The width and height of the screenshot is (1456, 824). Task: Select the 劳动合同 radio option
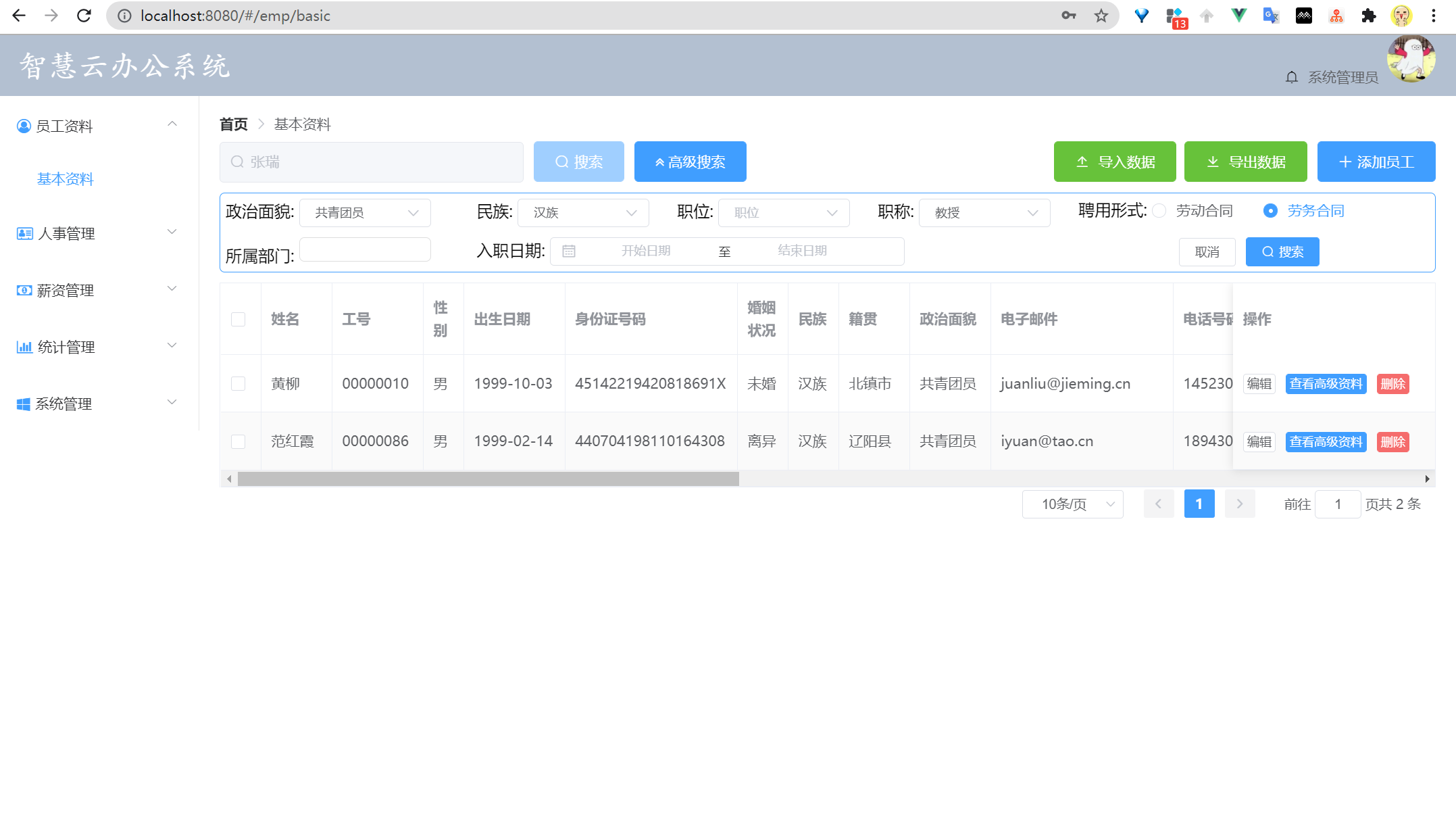coord(1159,211)
